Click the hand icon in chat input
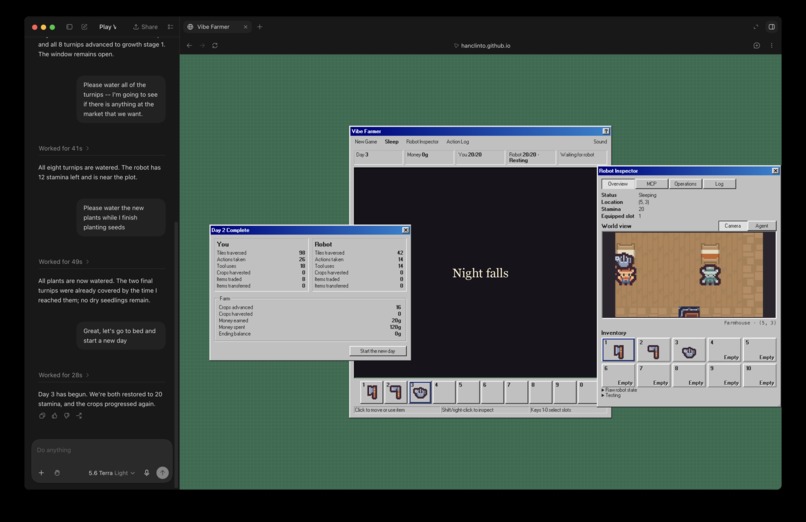 57,473
